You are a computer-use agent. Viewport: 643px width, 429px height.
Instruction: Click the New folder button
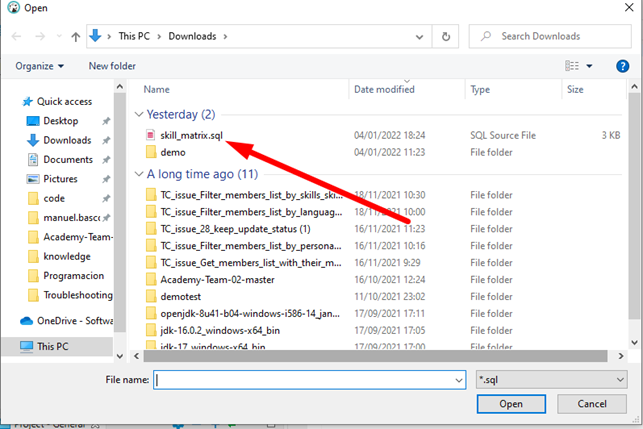pos(112,66)
